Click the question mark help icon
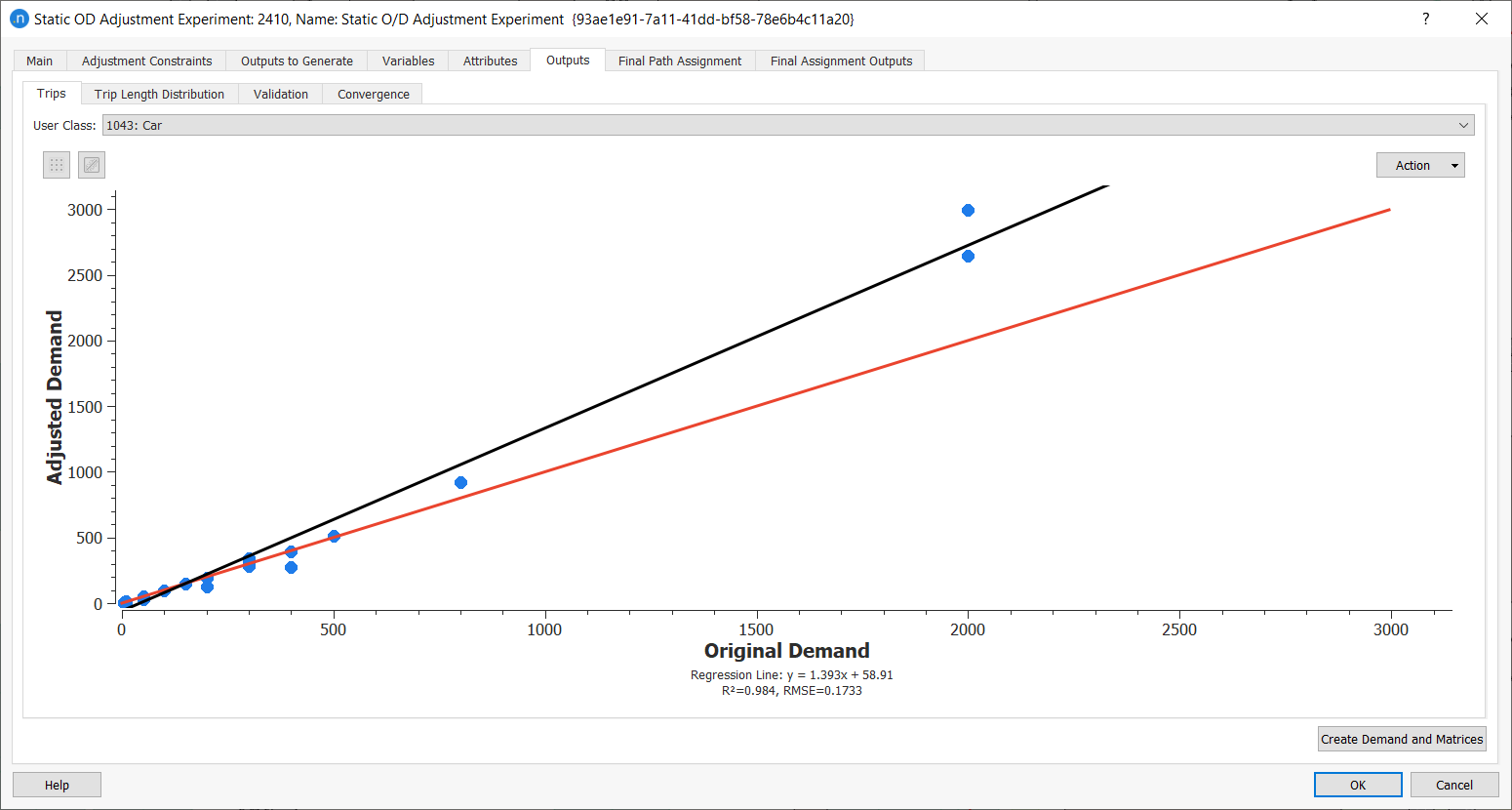Screen dimensions: 1512x810 pyautogui.click(x=1426, y=19)
